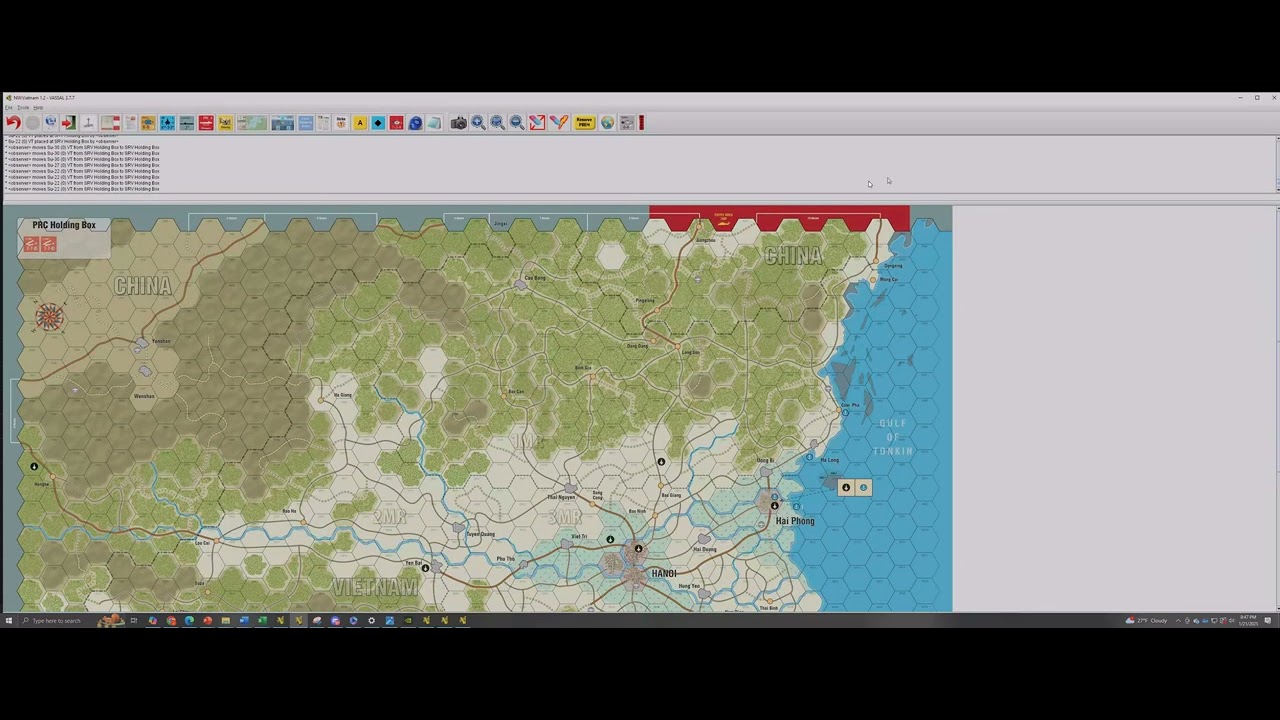The width and height of the screenshot is (1280, 720).
Task: Click the chat log vertical scrollbar
Action: click(1277, 165)
